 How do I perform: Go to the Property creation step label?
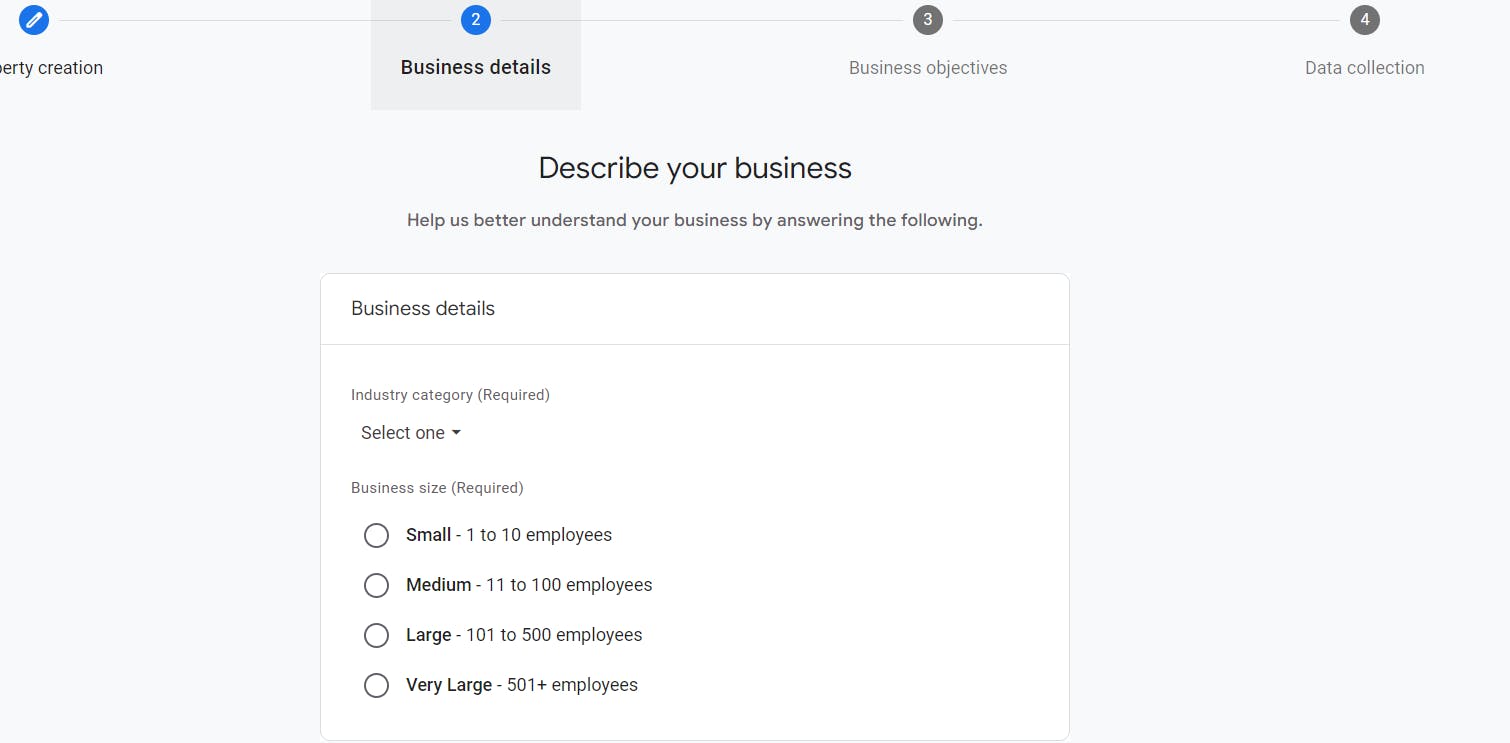click(51, 68)
